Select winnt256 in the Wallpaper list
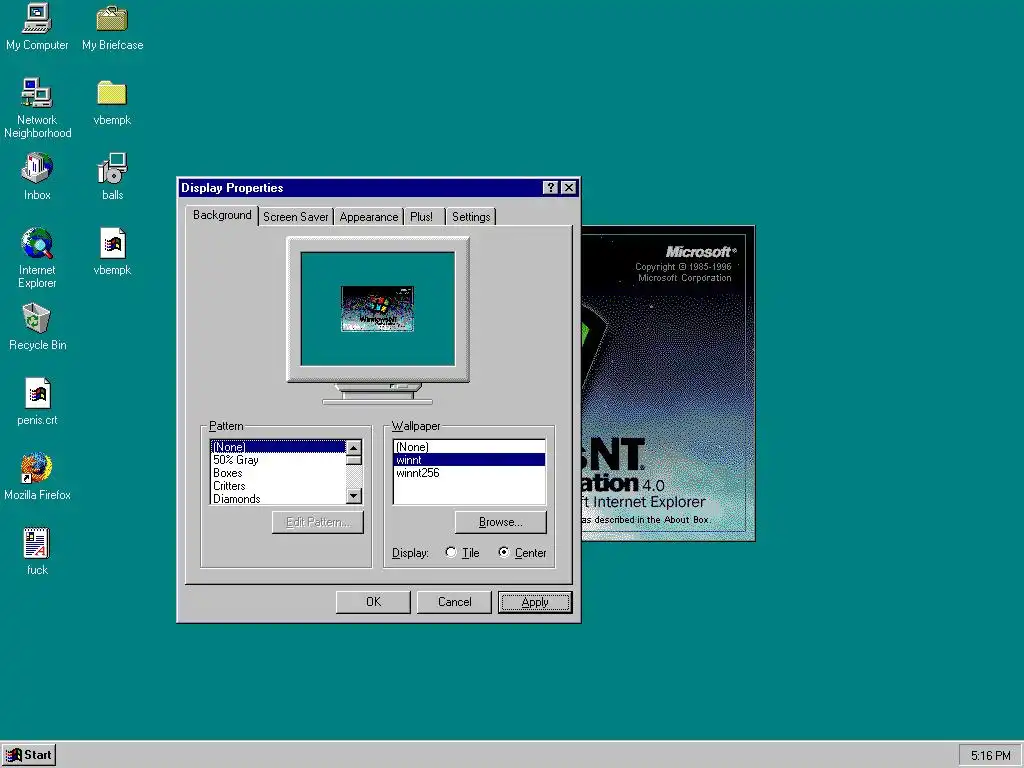The height and width of the screenshot is (768, 1024). pyautogui.click(x=469, y=473)
